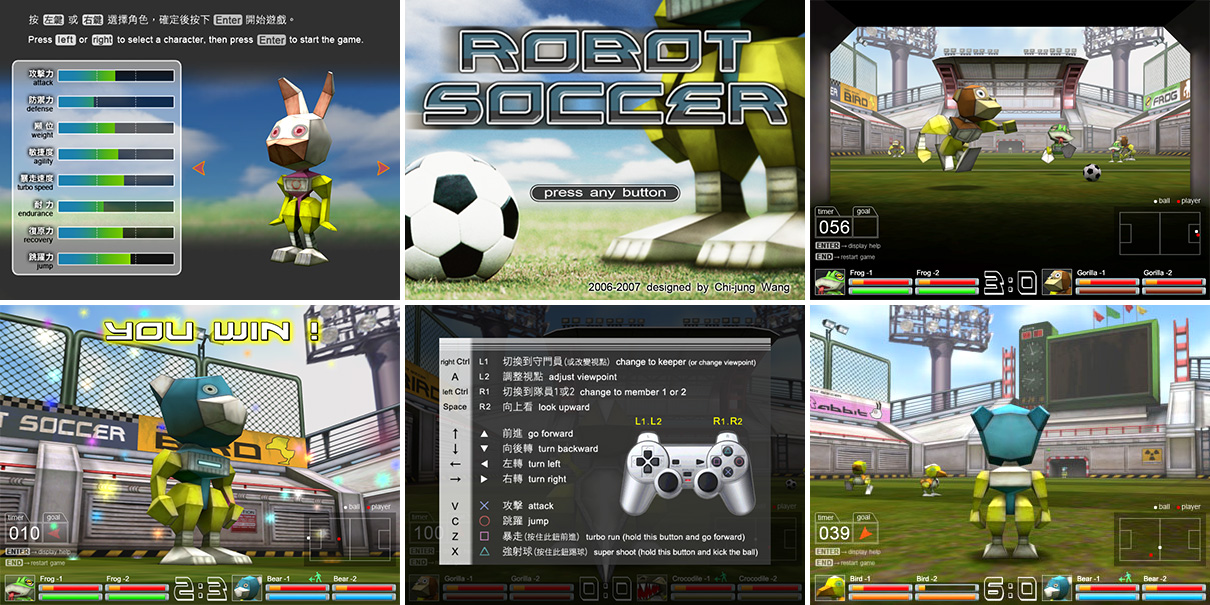Click the Frog portrait on the You Win screen
This screenshot has height=605, width=1210.
[x=19, y=587]
